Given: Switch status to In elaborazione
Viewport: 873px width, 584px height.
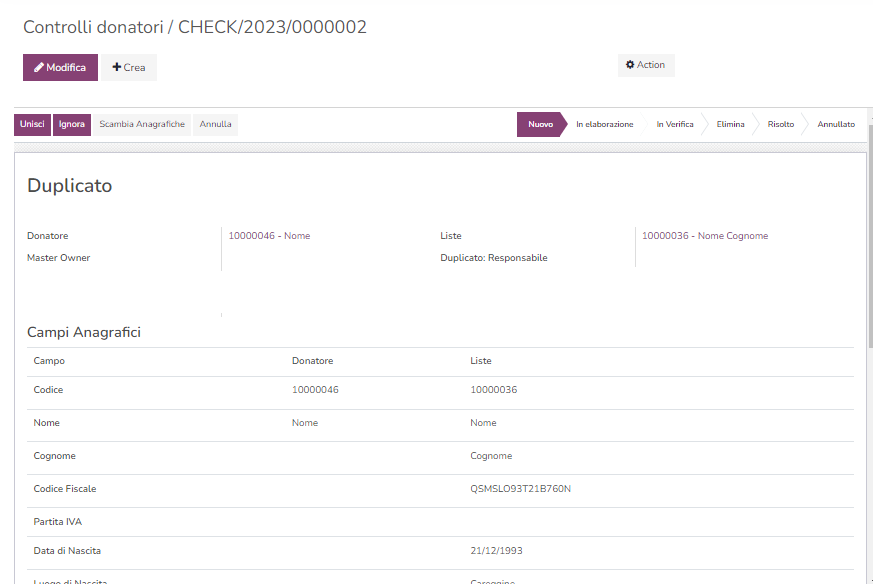Looking at the screenshot, I should point(604,125).
